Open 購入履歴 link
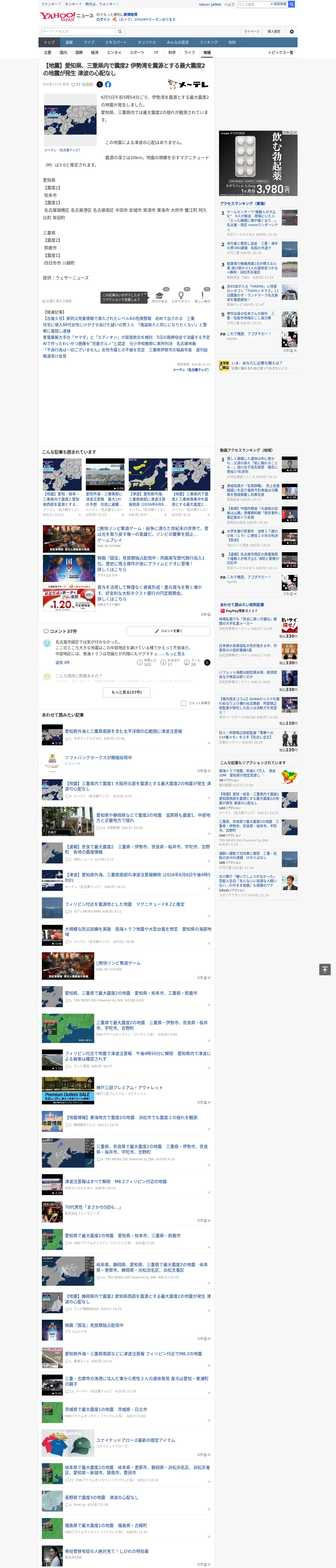The image size is (336, 1568). tap(274, 32)
